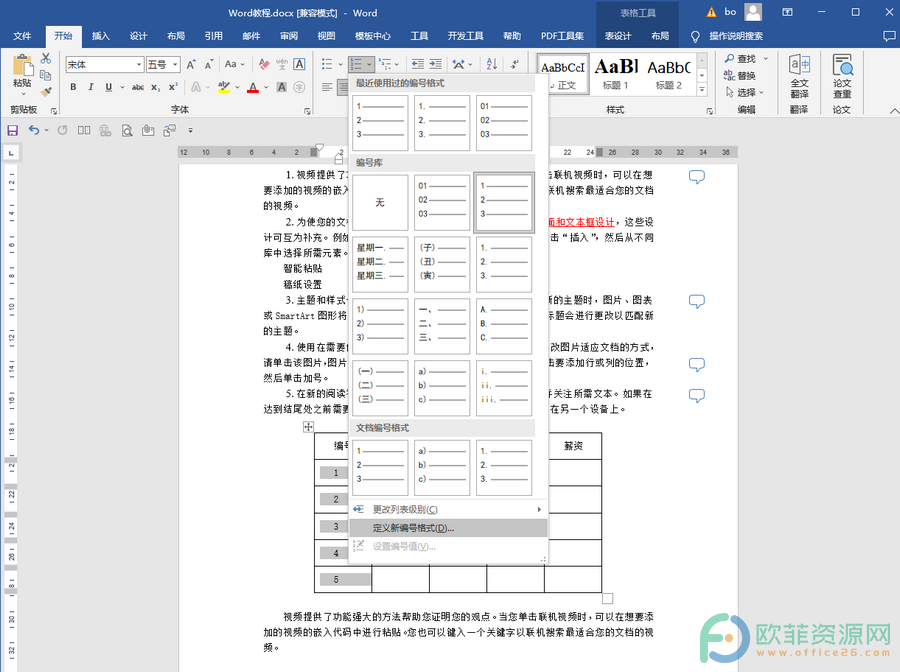The image size is (900, 672).
Task: Click the Character Border icon
Action: 299,64
